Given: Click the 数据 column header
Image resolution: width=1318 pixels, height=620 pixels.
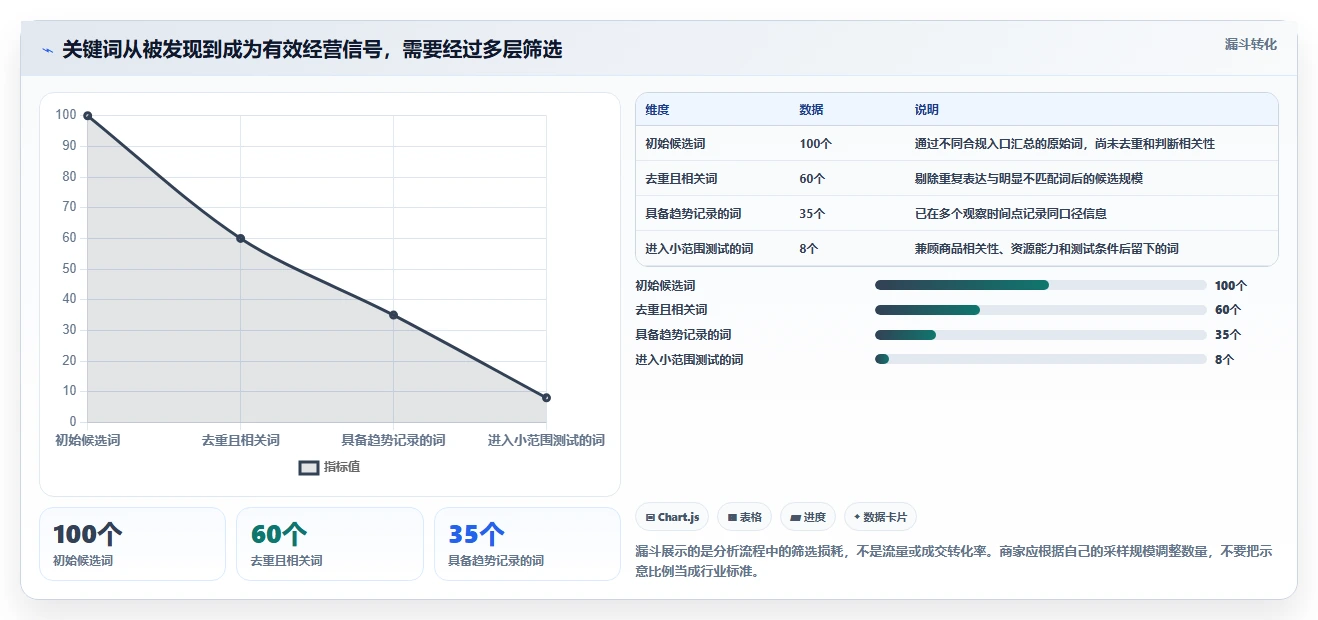Looking at the screenshot, I should click(x=811, y=110).
